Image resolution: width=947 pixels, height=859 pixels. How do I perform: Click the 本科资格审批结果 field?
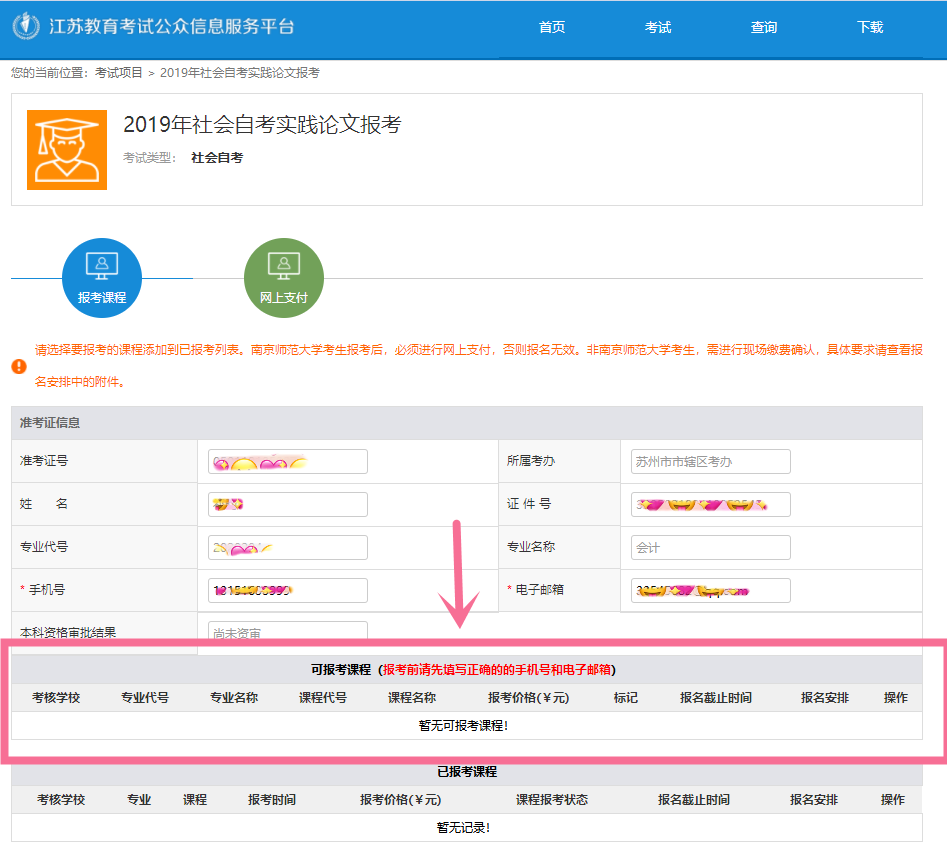coord(288,631)
